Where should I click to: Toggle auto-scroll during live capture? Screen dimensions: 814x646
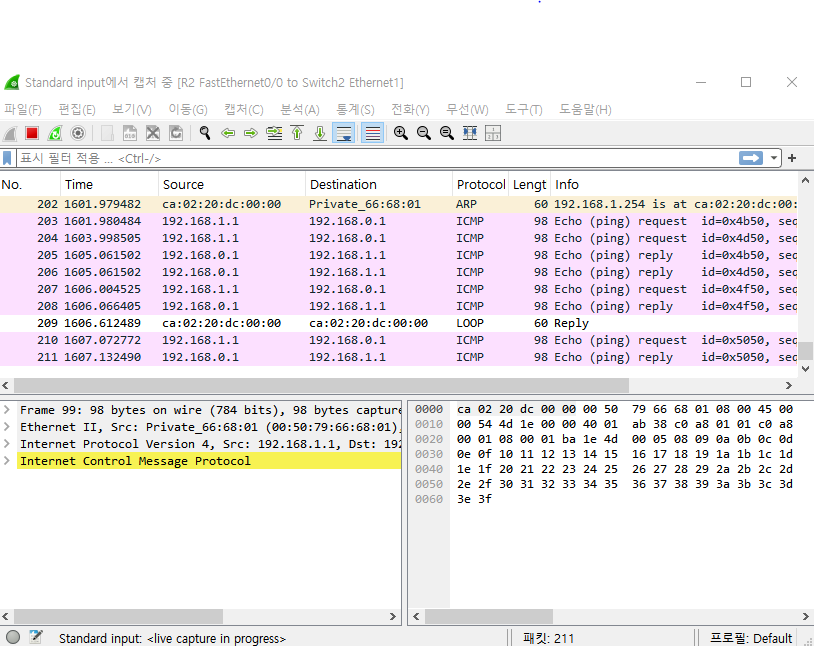[x=344, y=133]
